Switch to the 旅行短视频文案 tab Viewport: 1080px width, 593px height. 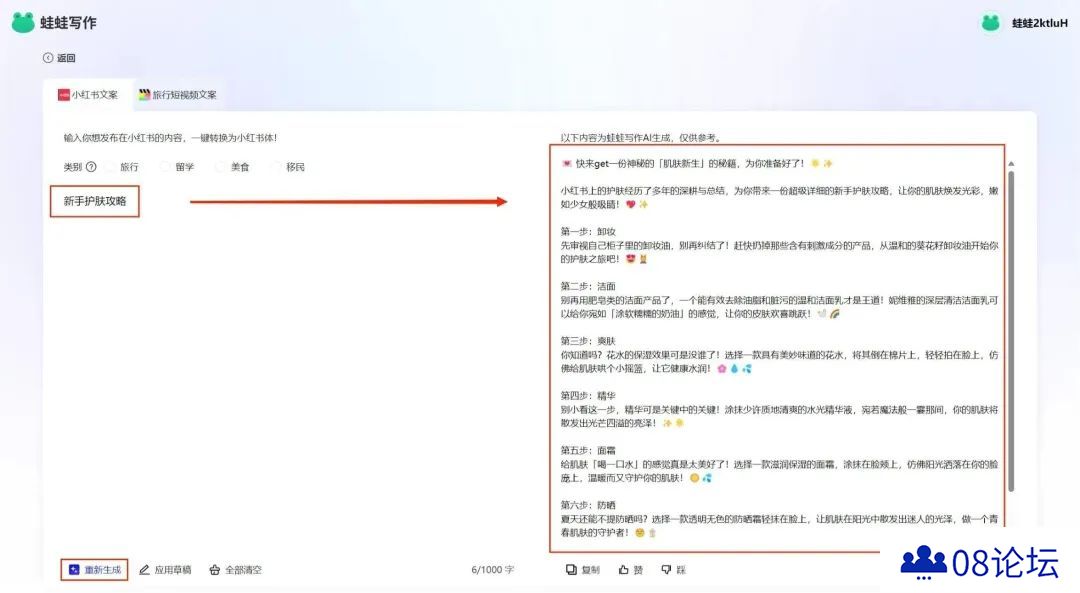click(178, 94)
